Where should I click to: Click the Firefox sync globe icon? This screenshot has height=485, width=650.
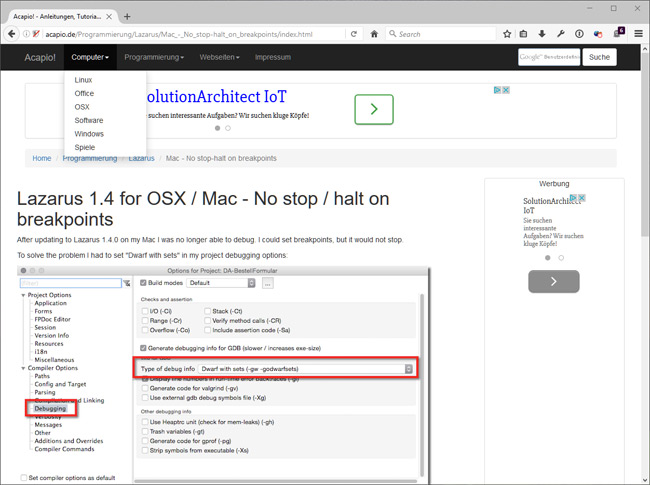click(598, 34)
